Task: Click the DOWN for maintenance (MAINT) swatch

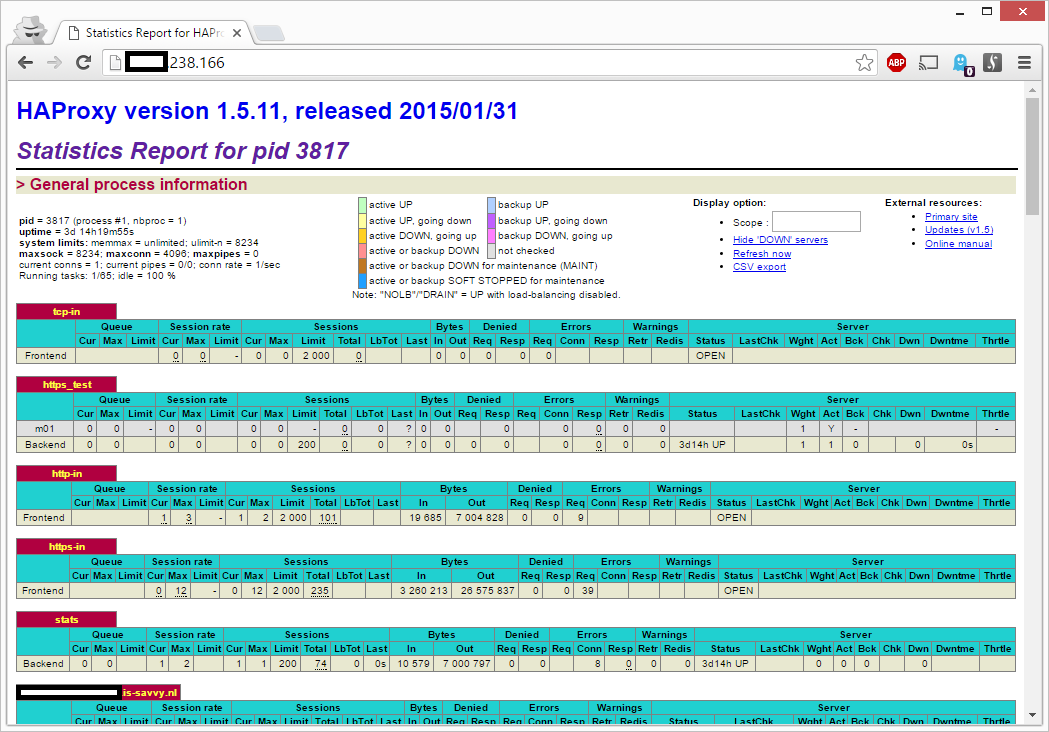Action: [363, 266]
